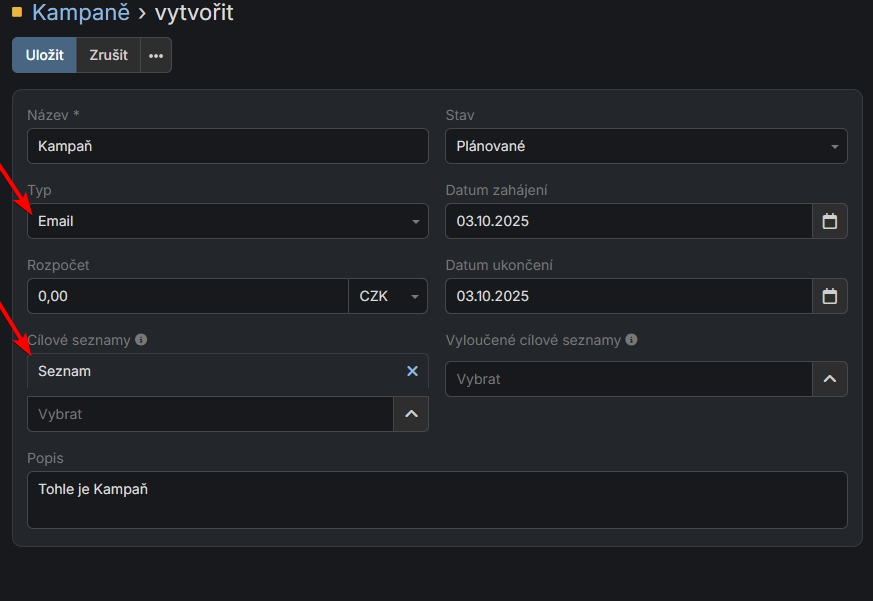This screenshot has height=601, width=873.
Task: Open the Typ dropdown showing Email
Action: (227, 221)
